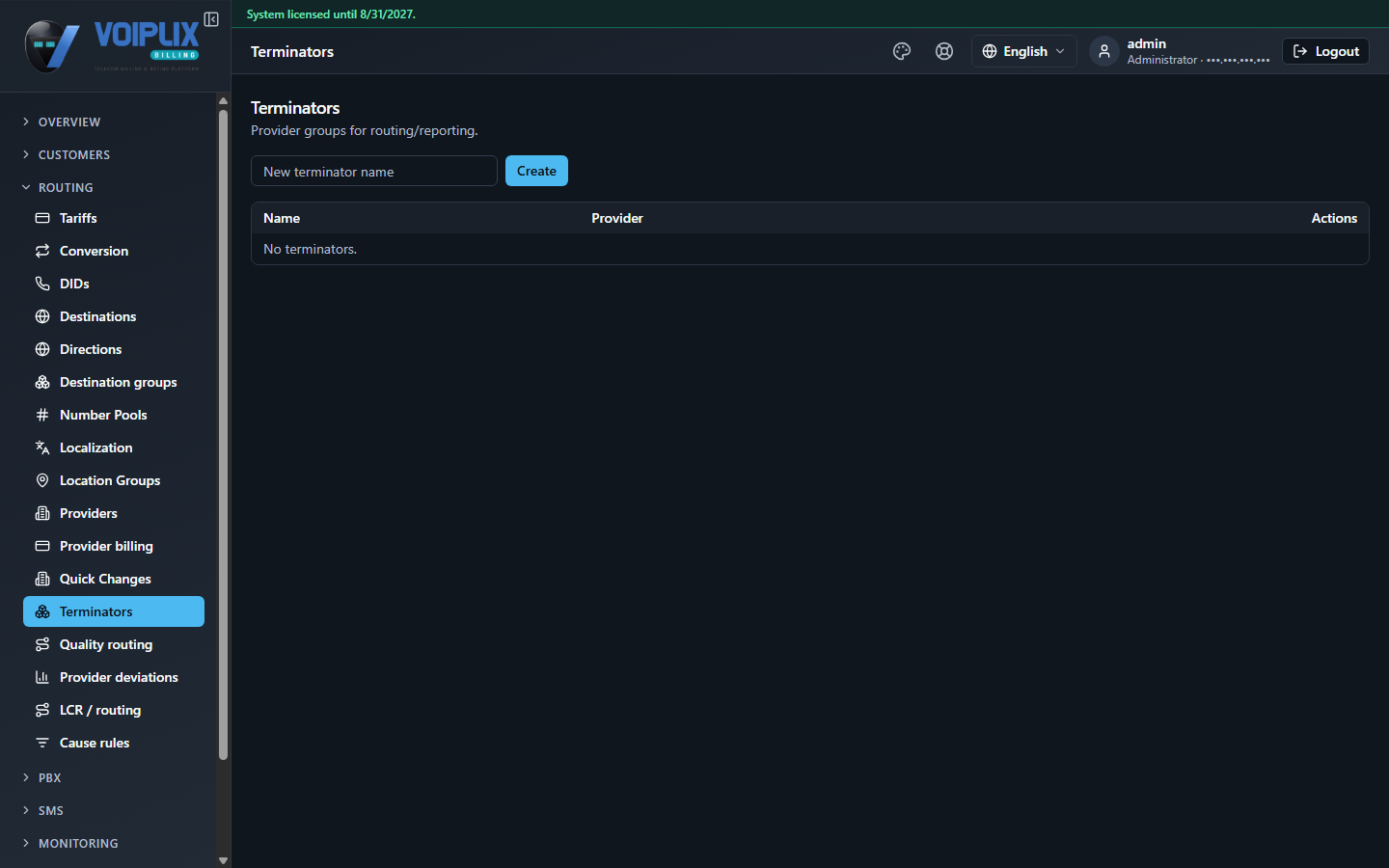Image resolution: width=1389 pixels, height=868 pixels.
Task: Open Directions sidebar entry
Action: tap(114, 349)
